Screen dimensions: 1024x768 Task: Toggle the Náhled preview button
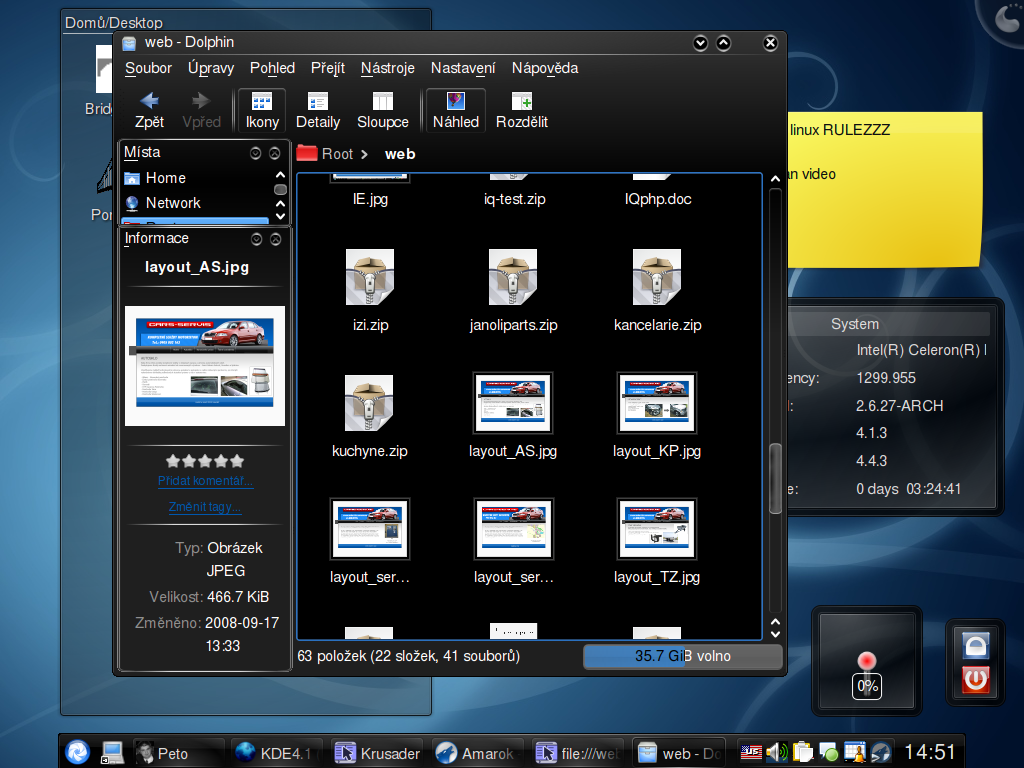pos(456,110)
